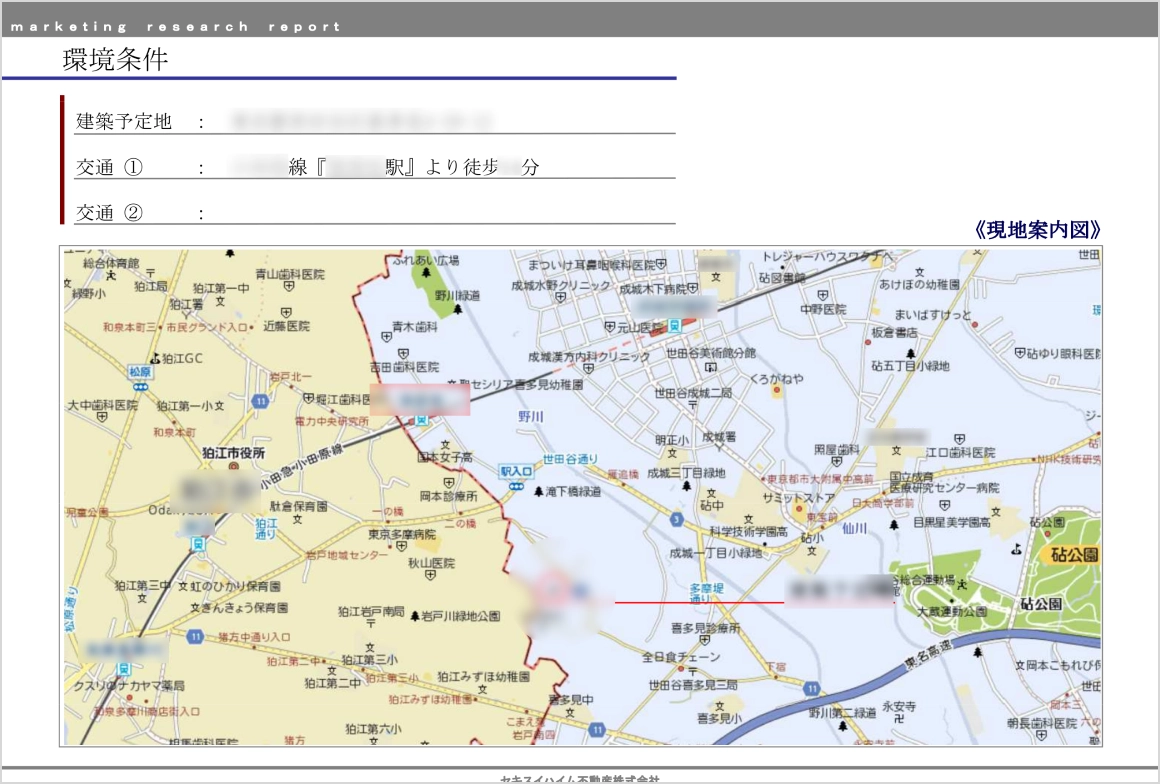Click the 駅入口 bus stop marker
Image resolution: width=1160 pixels, height=784 pixels.
pyautogui.click(x=514, y=485)
